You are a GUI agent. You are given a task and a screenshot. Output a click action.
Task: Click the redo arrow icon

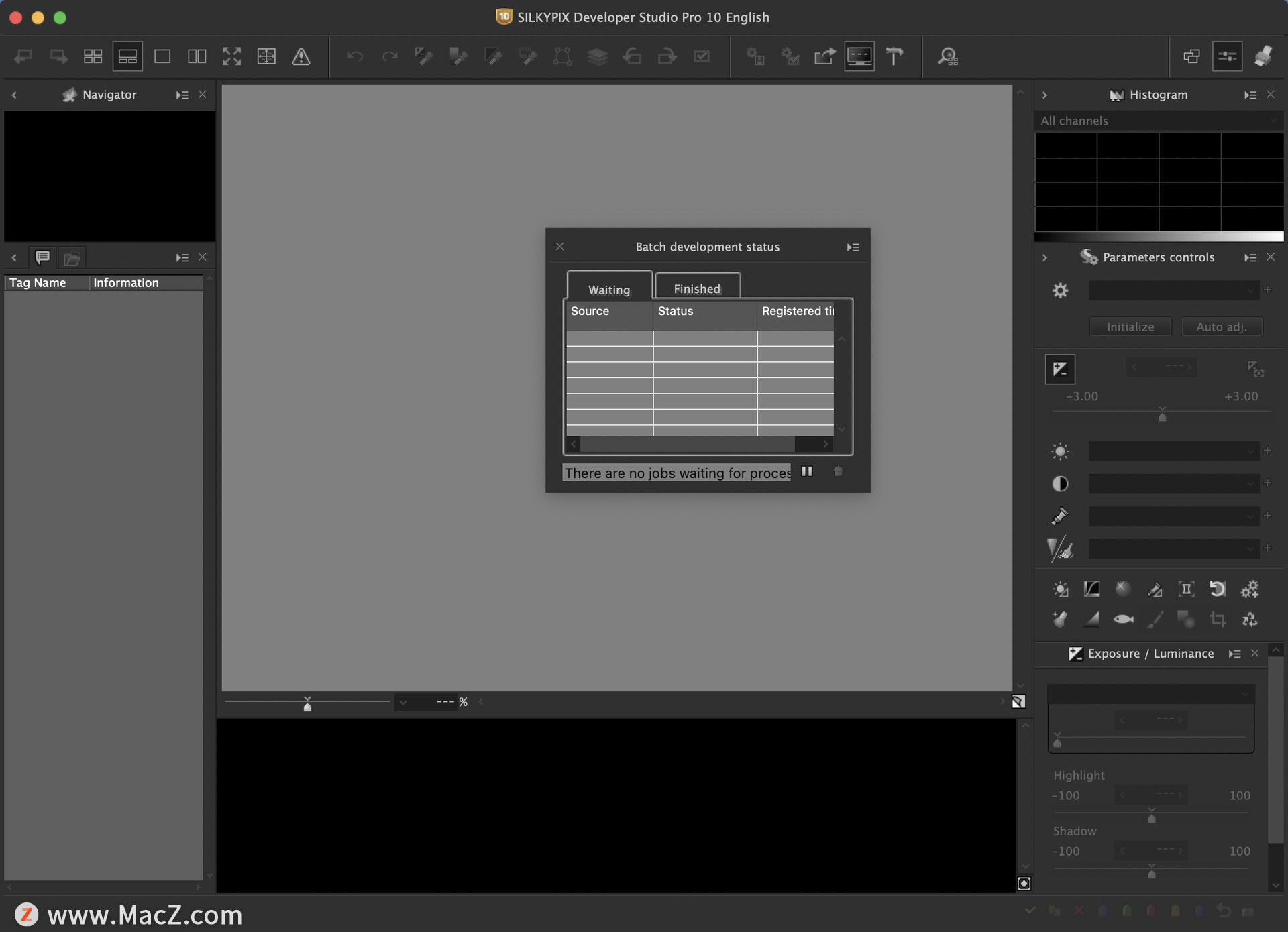[x=390, y=56]
